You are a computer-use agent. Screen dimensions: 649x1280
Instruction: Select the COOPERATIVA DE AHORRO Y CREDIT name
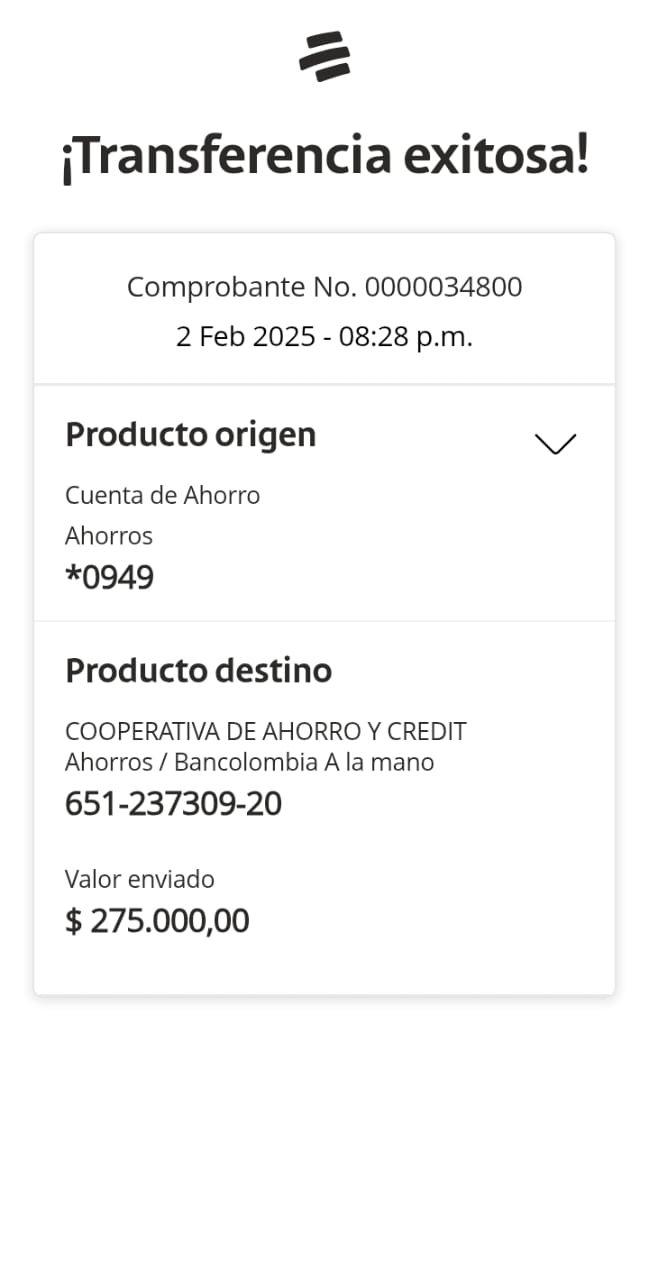tap(265, 732)
